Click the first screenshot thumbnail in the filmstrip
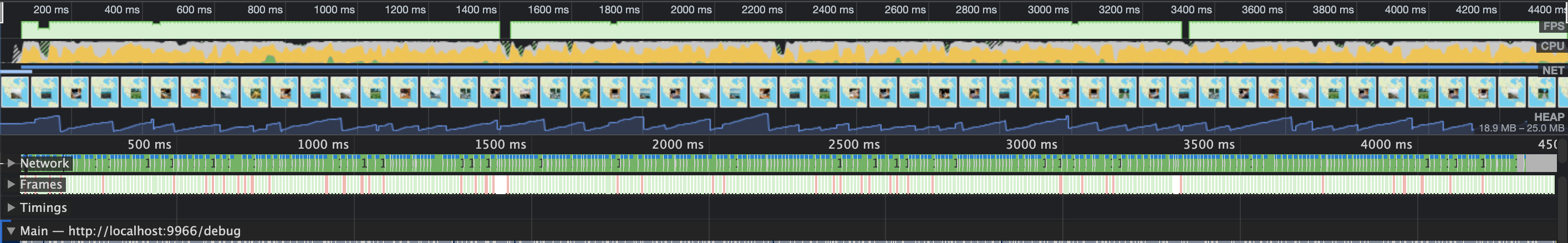 14,92
